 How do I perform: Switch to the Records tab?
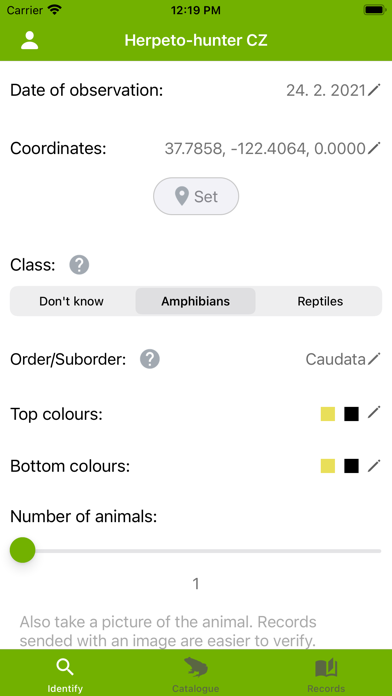[326, 675]
